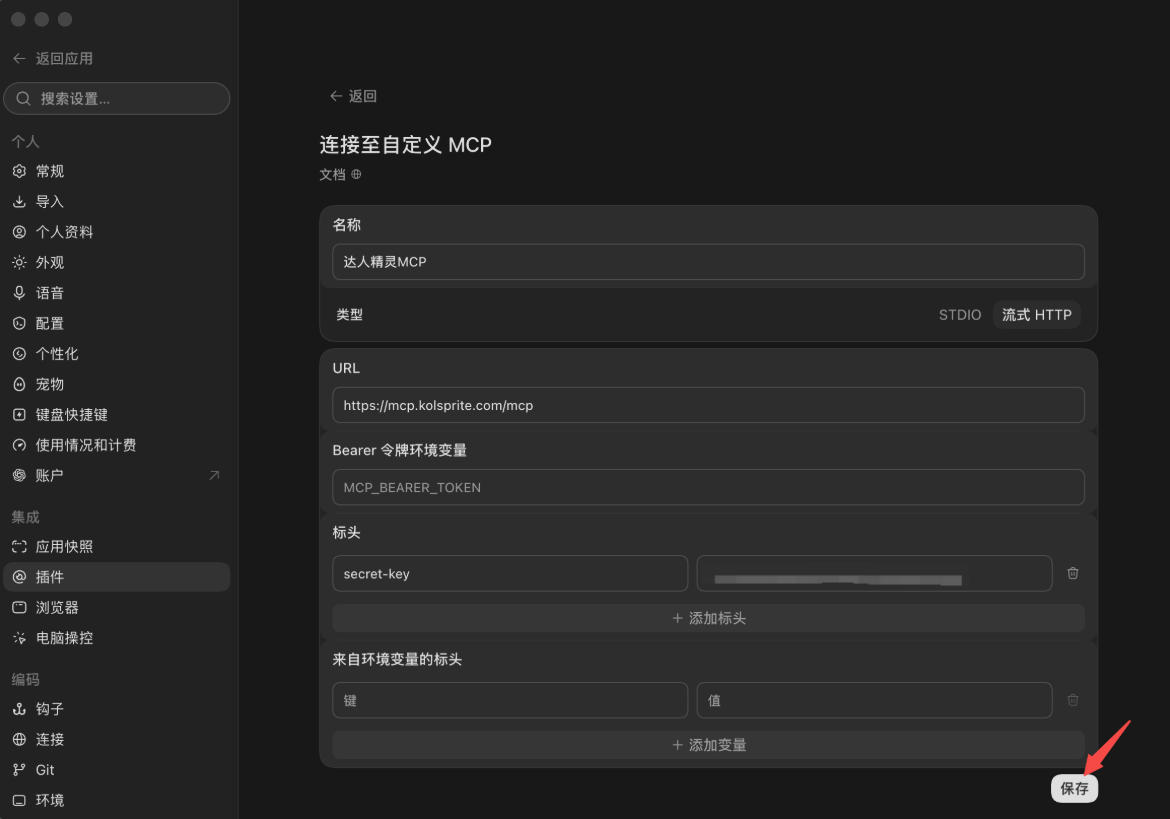Click the 浏览器 browser window icon
Viewport: 1170px width, 819px height.
point(19,607)
